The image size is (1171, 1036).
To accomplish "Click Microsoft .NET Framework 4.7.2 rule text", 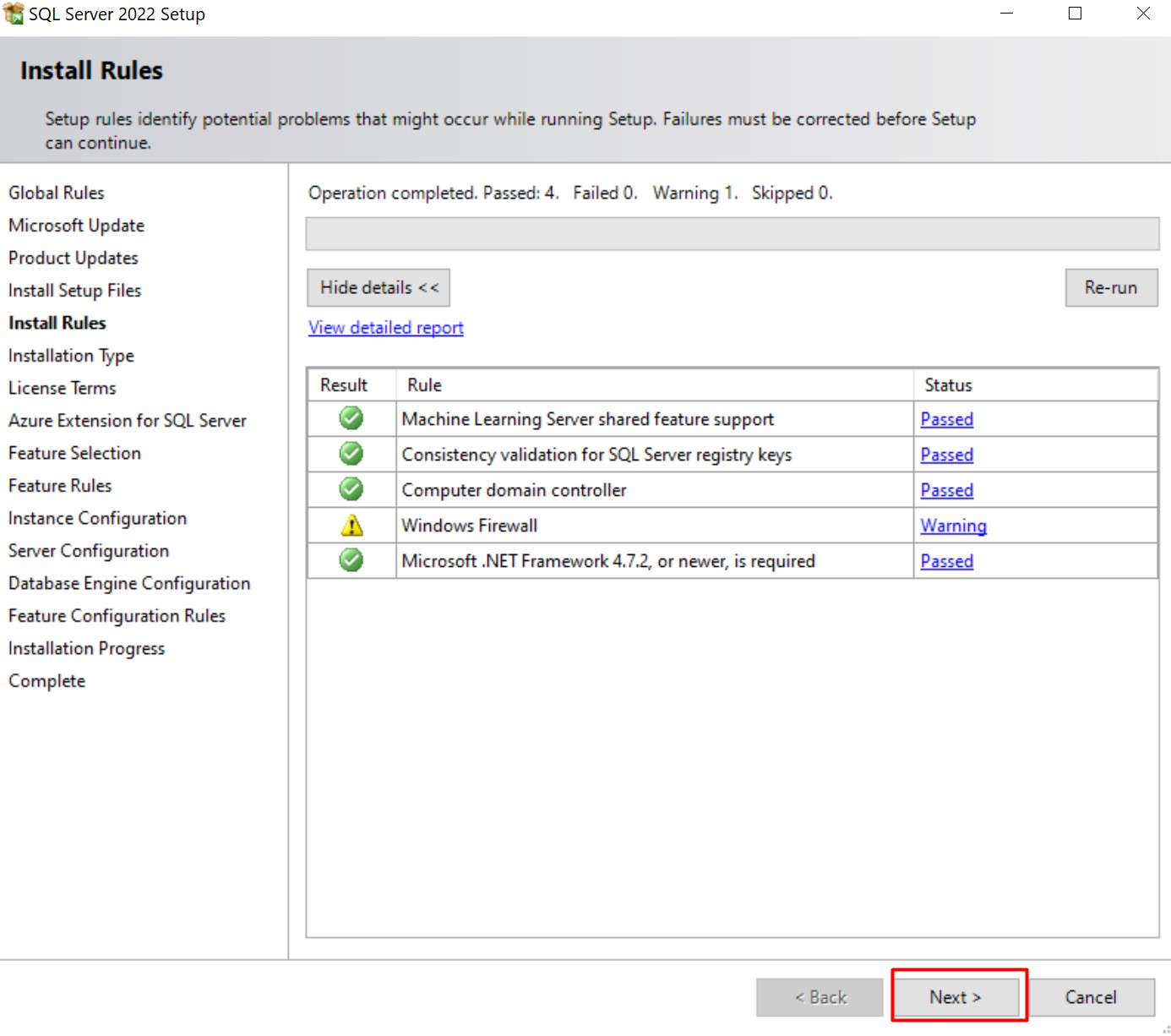I will click(x=608, y=561).
